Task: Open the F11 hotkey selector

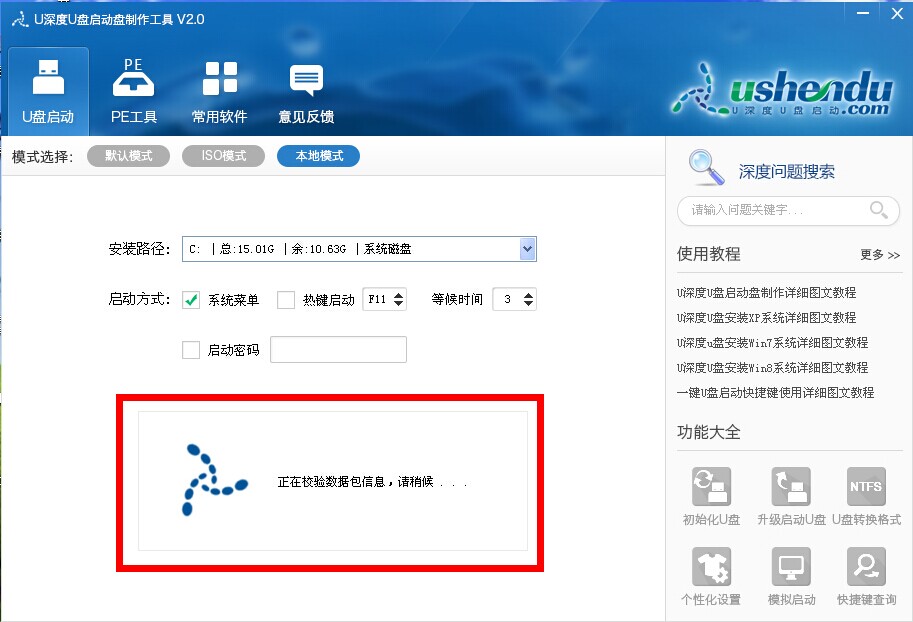Action: 384,299
